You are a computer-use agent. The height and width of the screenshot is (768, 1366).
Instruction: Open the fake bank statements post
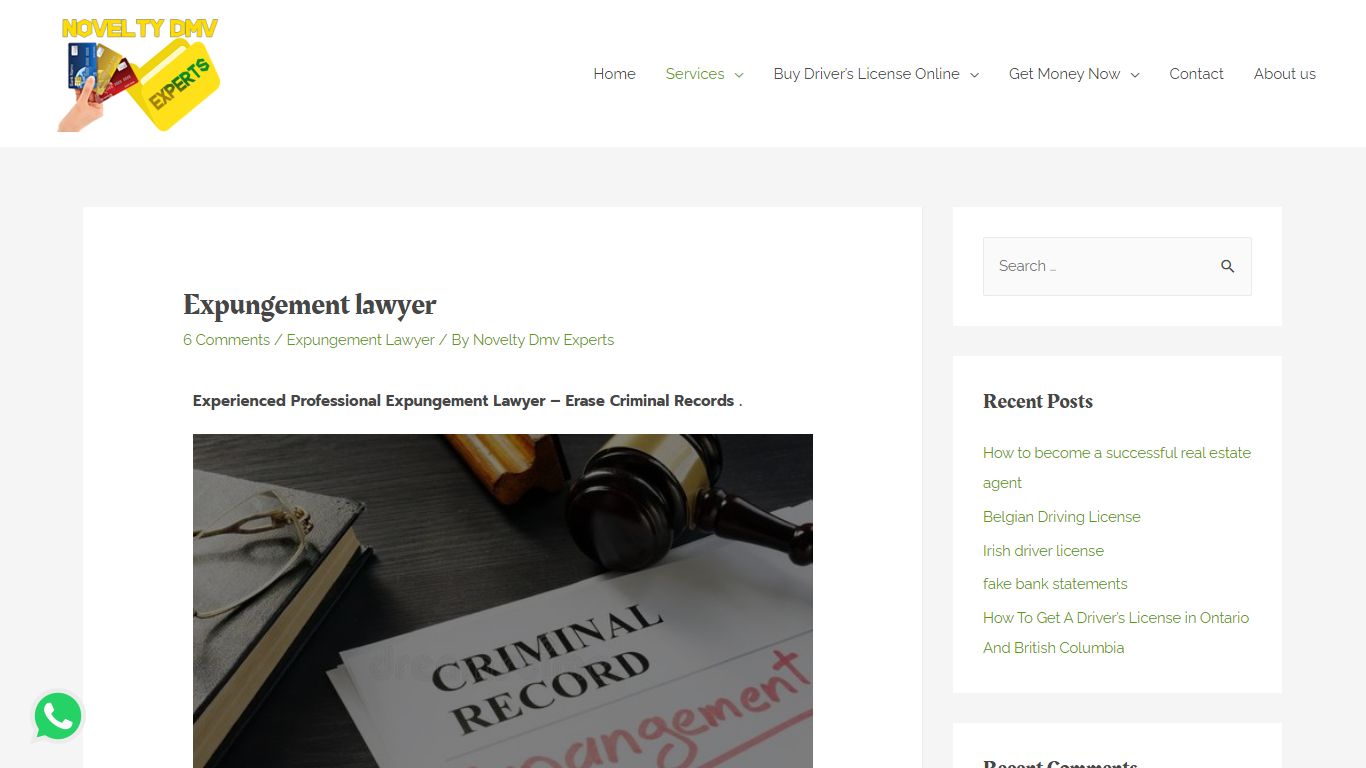coord(1055,584)
